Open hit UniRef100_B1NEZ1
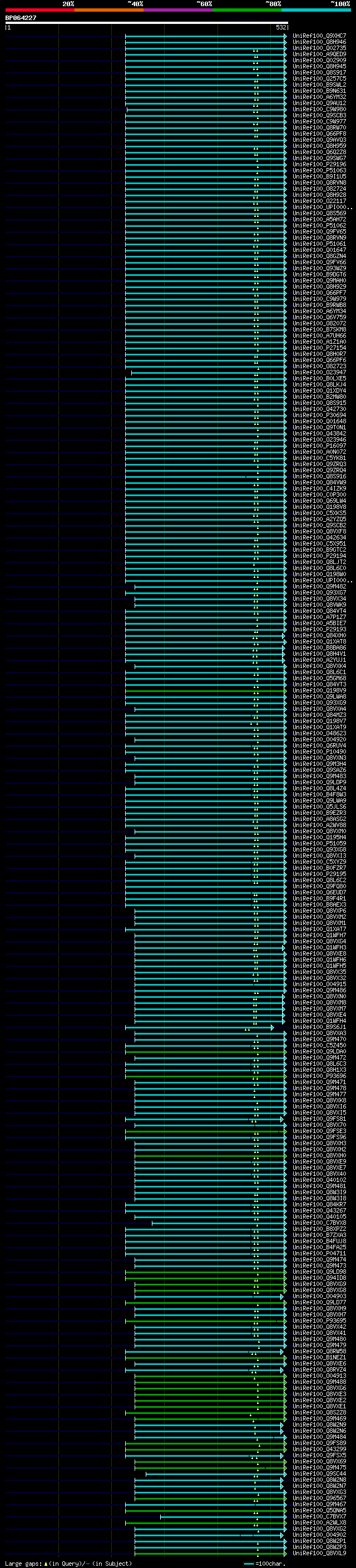Image resolution: width=356 pixels, height=1568 pixels. tap(319, 1357)
